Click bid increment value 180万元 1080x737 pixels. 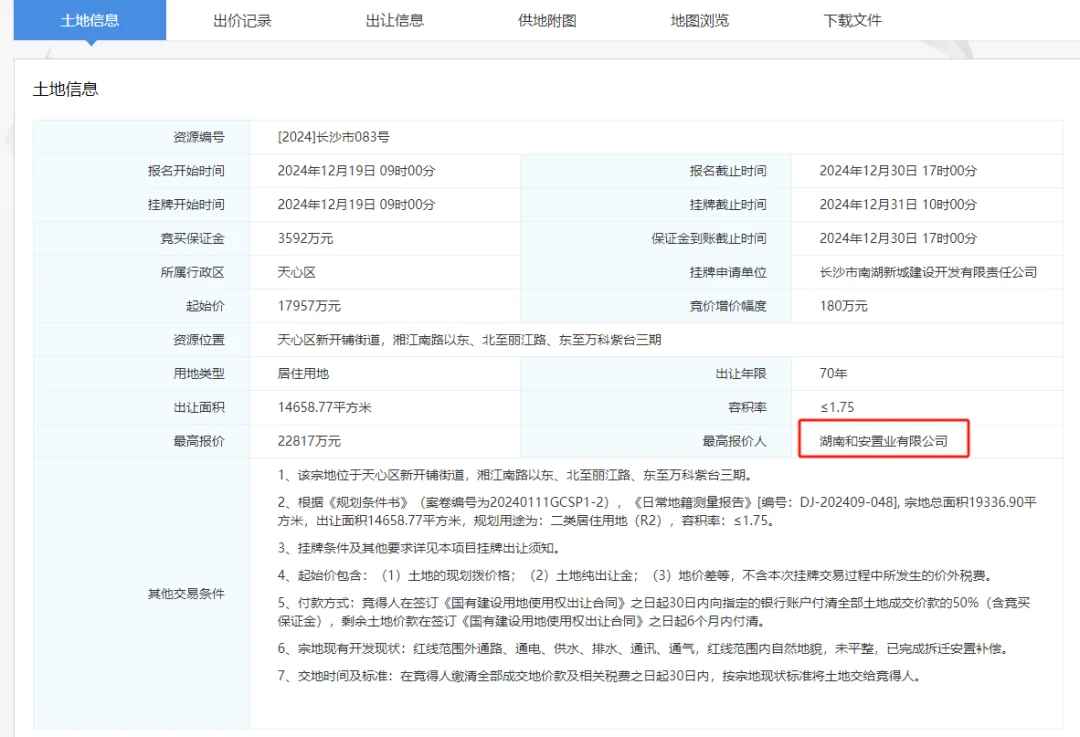(843, 306)
